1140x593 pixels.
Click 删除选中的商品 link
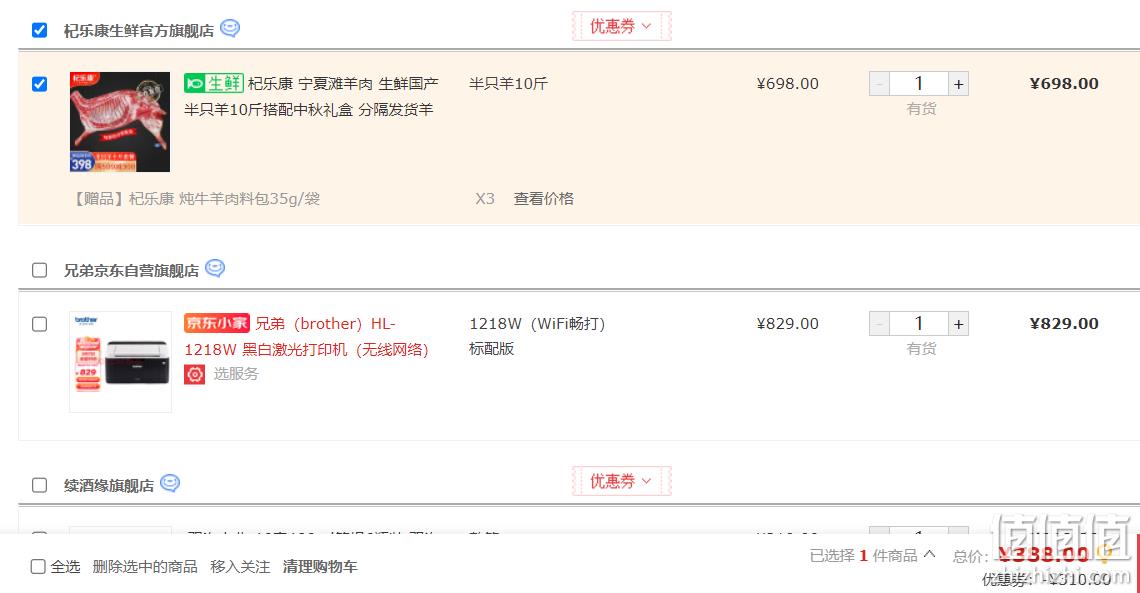coord(145,567)
